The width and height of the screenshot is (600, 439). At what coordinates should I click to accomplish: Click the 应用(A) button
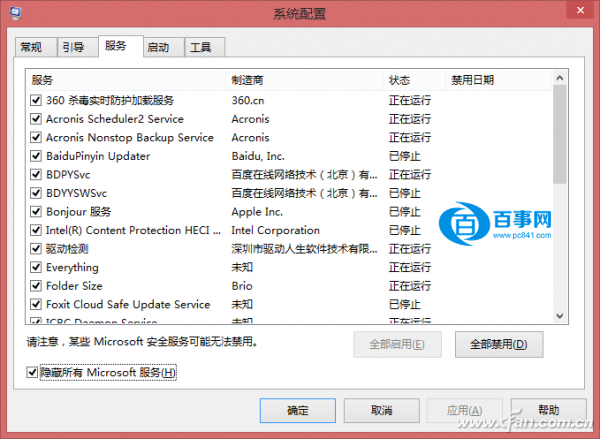pyautogui.click(x=465, y=410)
